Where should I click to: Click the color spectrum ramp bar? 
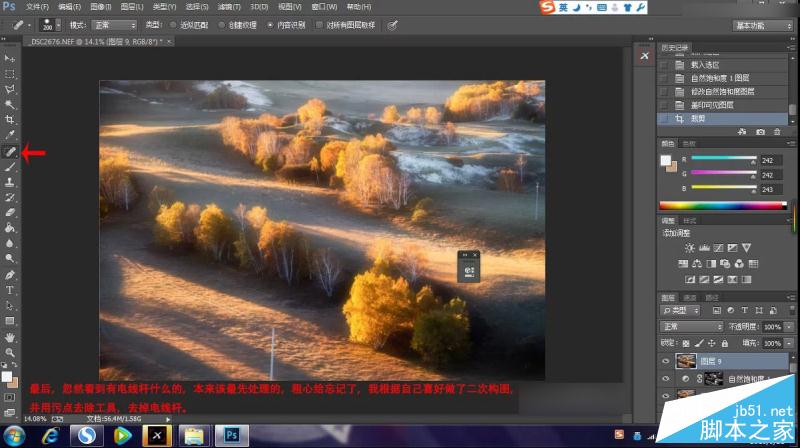pos(723,206)
